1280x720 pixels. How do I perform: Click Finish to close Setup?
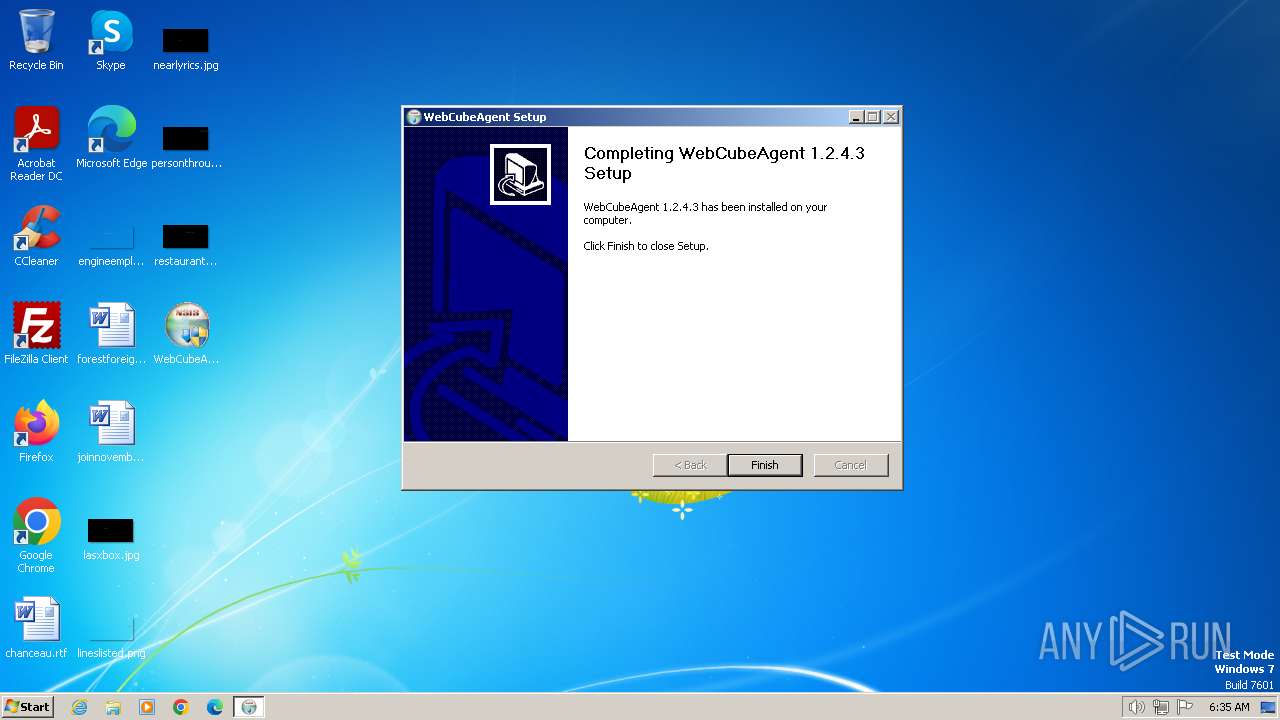(x=764, y=465)
